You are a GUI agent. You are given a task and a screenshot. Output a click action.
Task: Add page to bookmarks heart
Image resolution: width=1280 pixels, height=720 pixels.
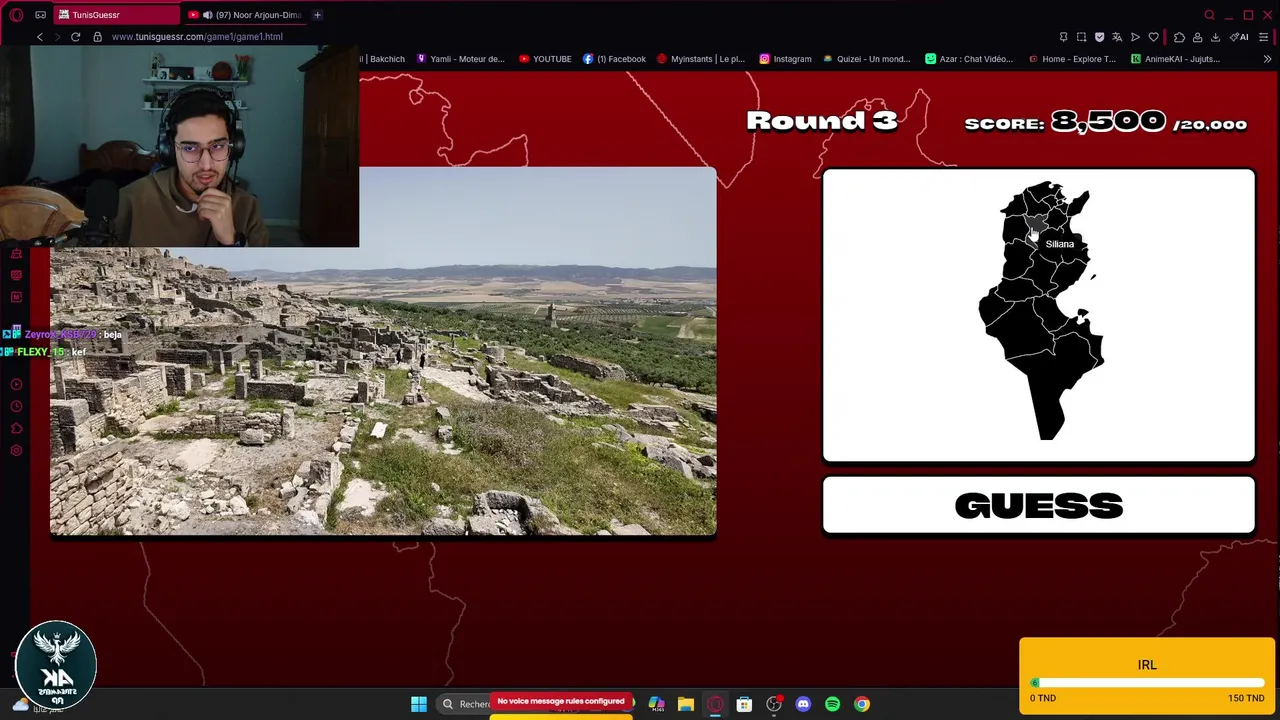[x=1153, y=37]
